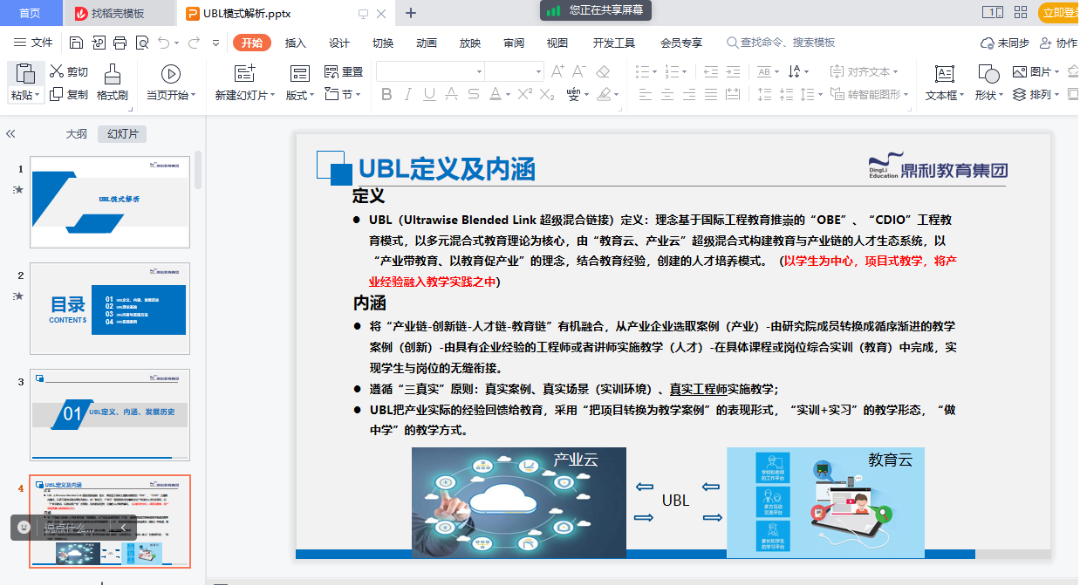This screenshot has width=1080, height=585.
Task: Open the Insert (插入) ribbon tab
Action: pyautogui.click(x=295, y=43)
